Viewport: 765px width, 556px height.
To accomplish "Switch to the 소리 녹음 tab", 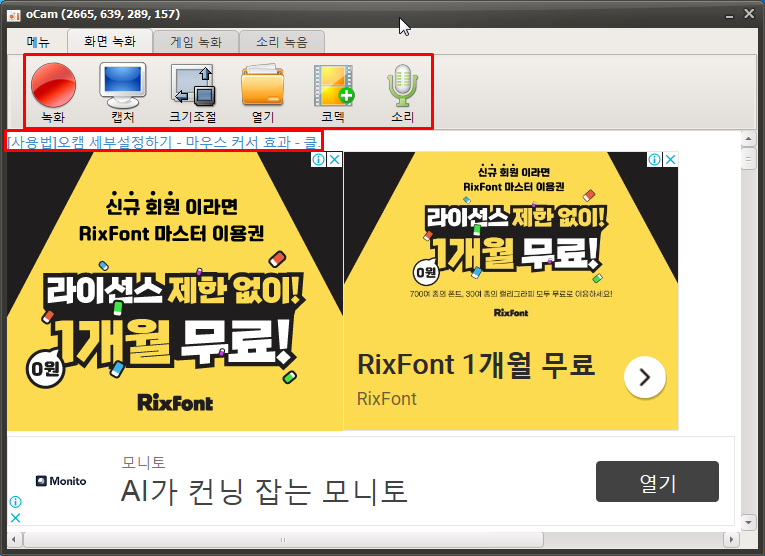I will pos(282,42).
